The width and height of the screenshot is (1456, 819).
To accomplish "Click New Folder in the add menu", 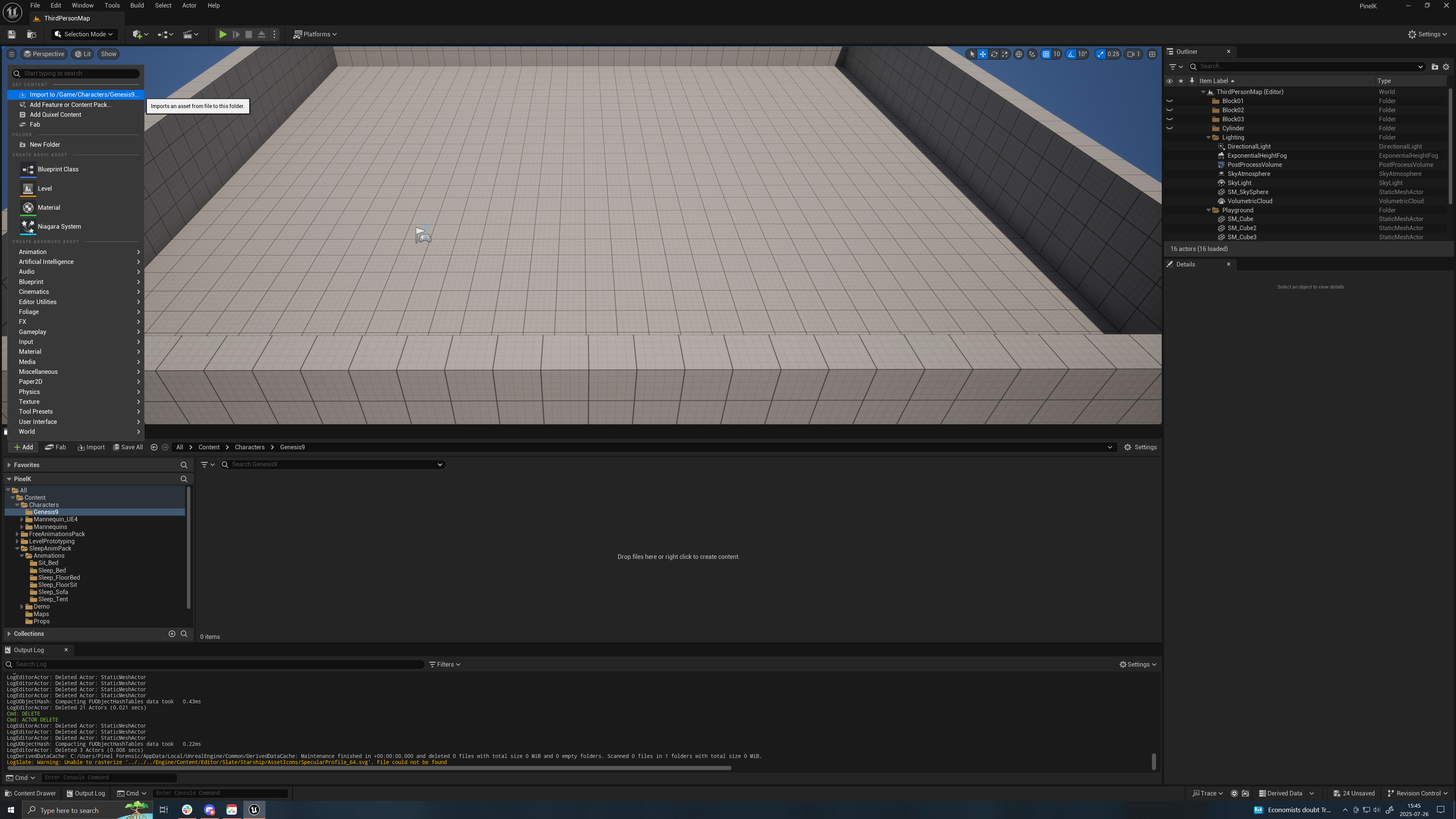I will tap(75, 145).
